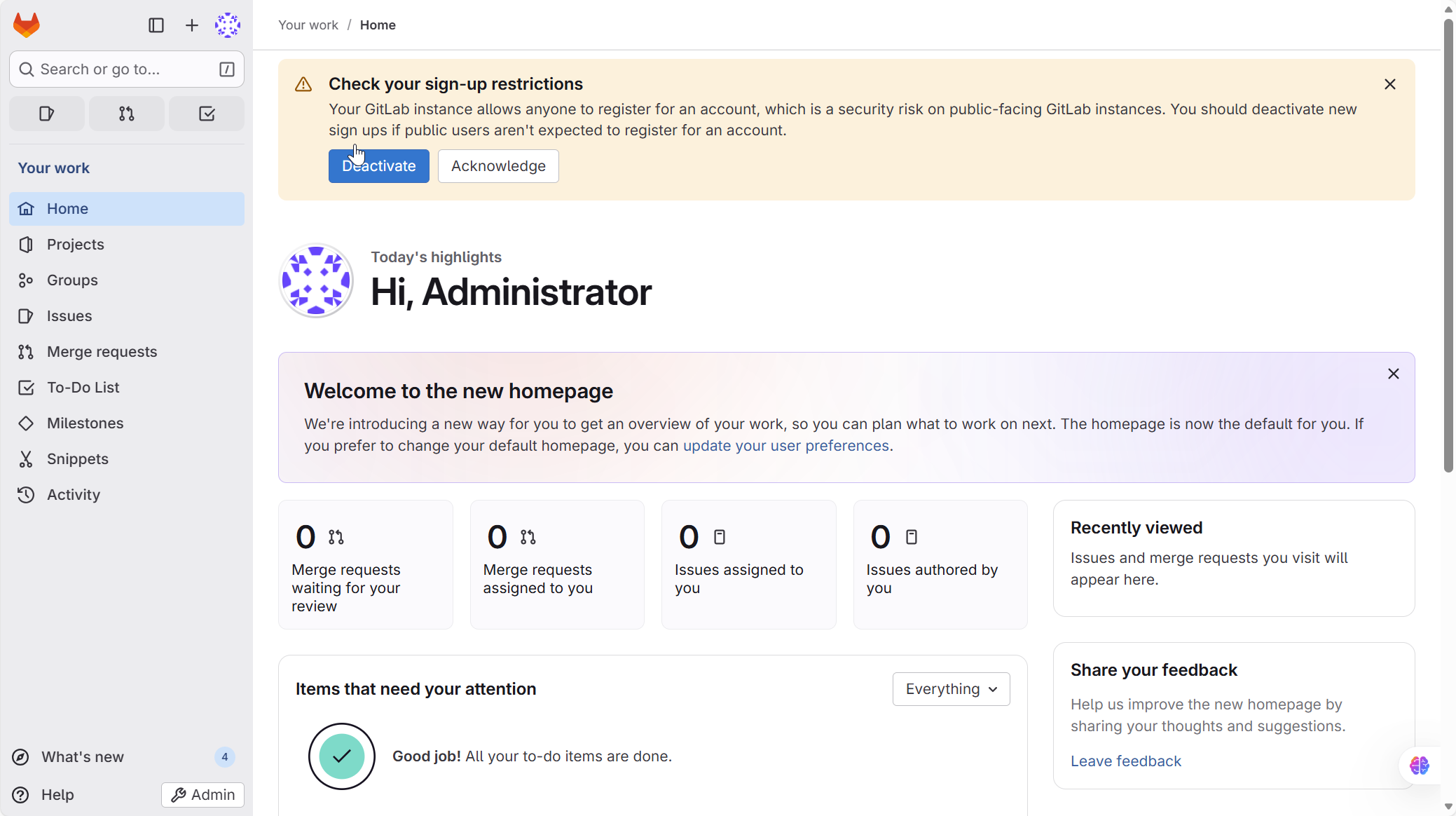Open the Admin area button
The width and height of the screenshot is (1456, 816).
pyautogui.click(x=203, y=795)
